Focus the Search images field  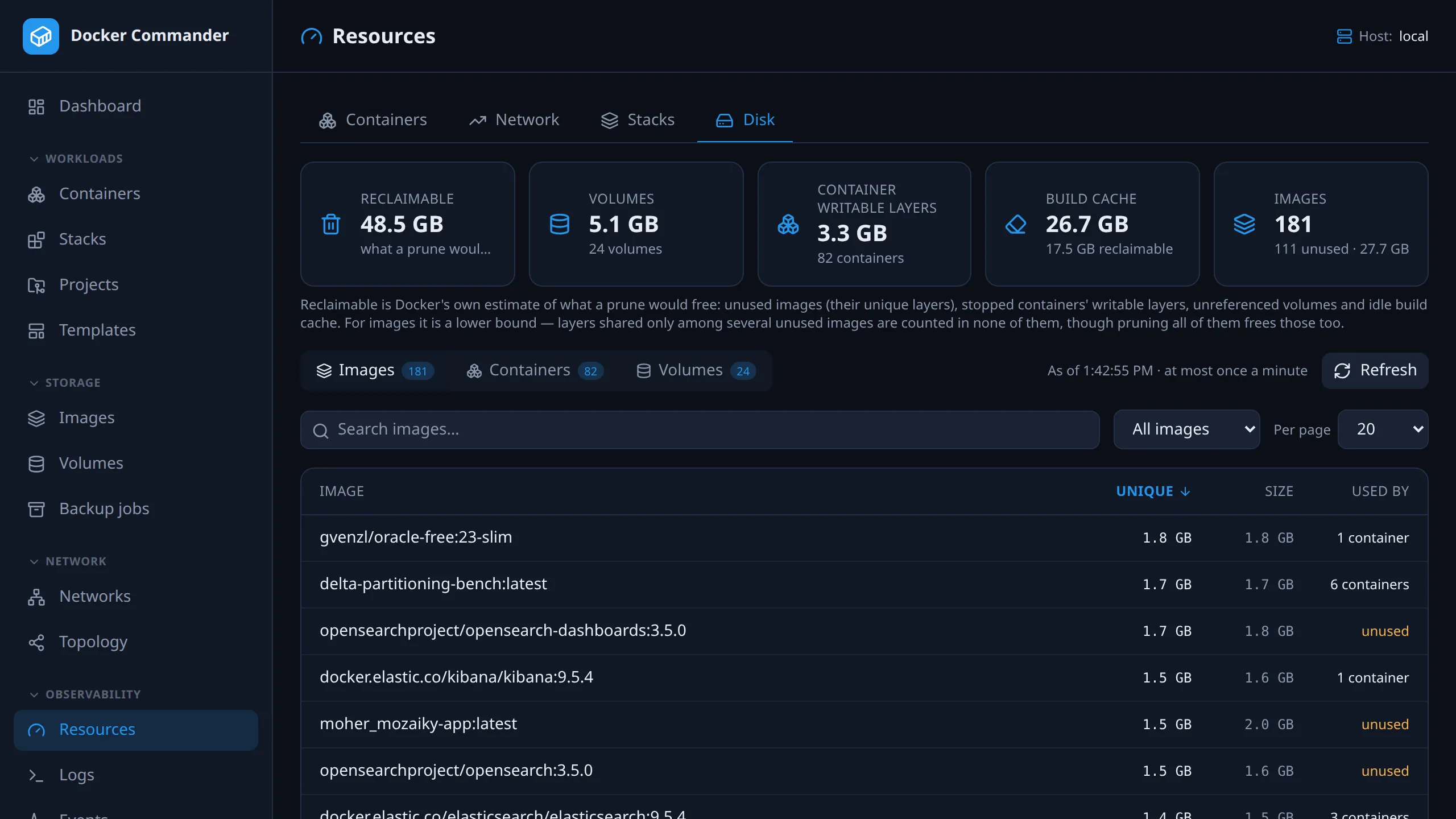coord(700,429)
